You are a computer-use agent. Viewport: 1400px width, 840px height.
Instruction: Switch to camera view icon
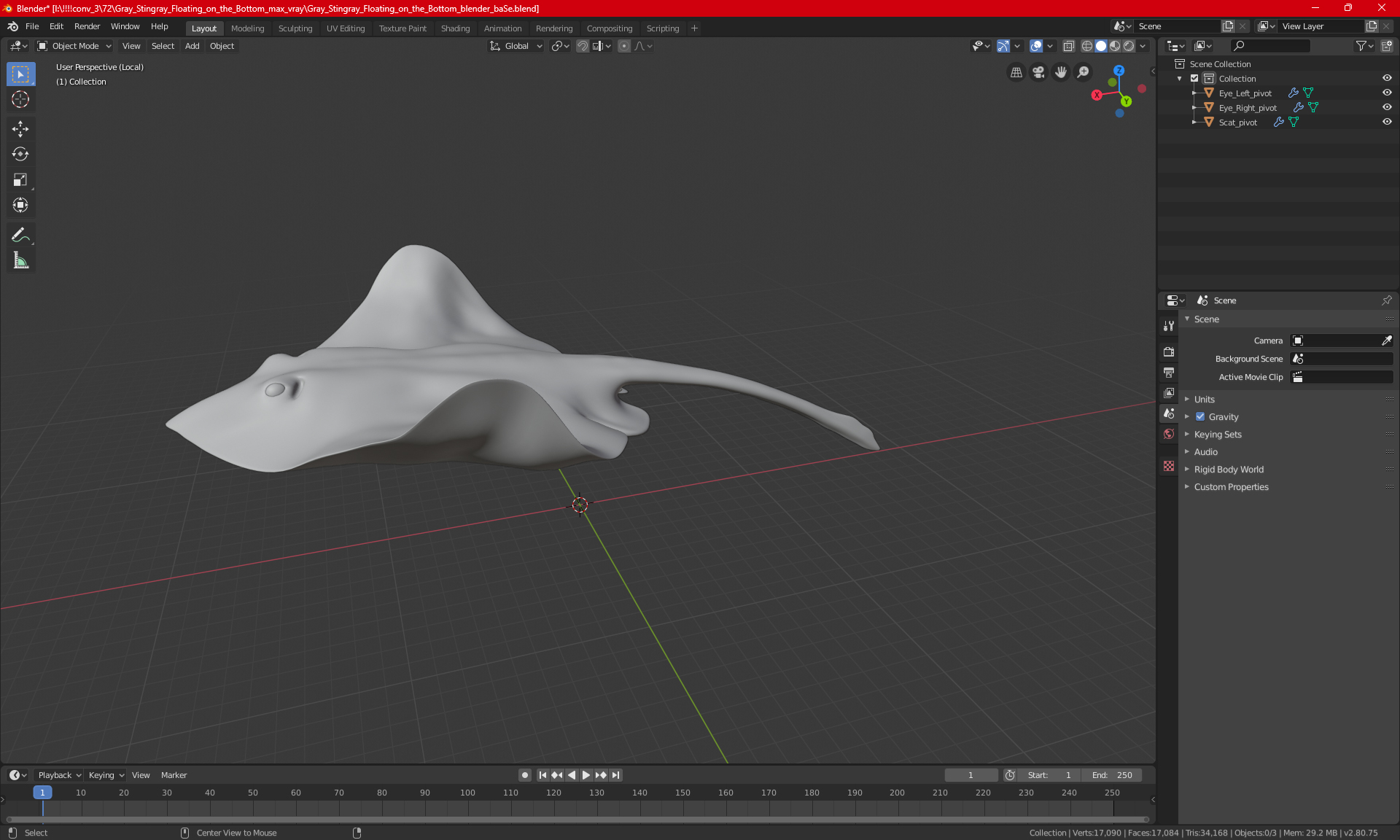(1039, 72)
